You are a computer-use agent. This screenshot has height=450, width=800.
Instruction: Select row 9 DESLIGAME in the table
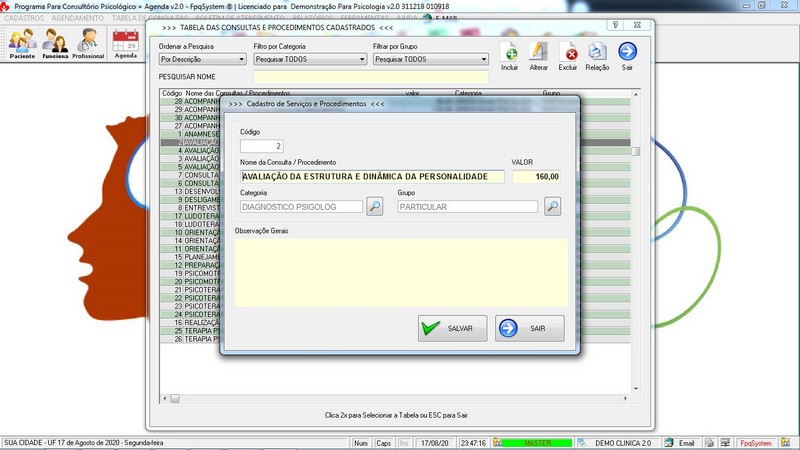[x=190, y=199]
